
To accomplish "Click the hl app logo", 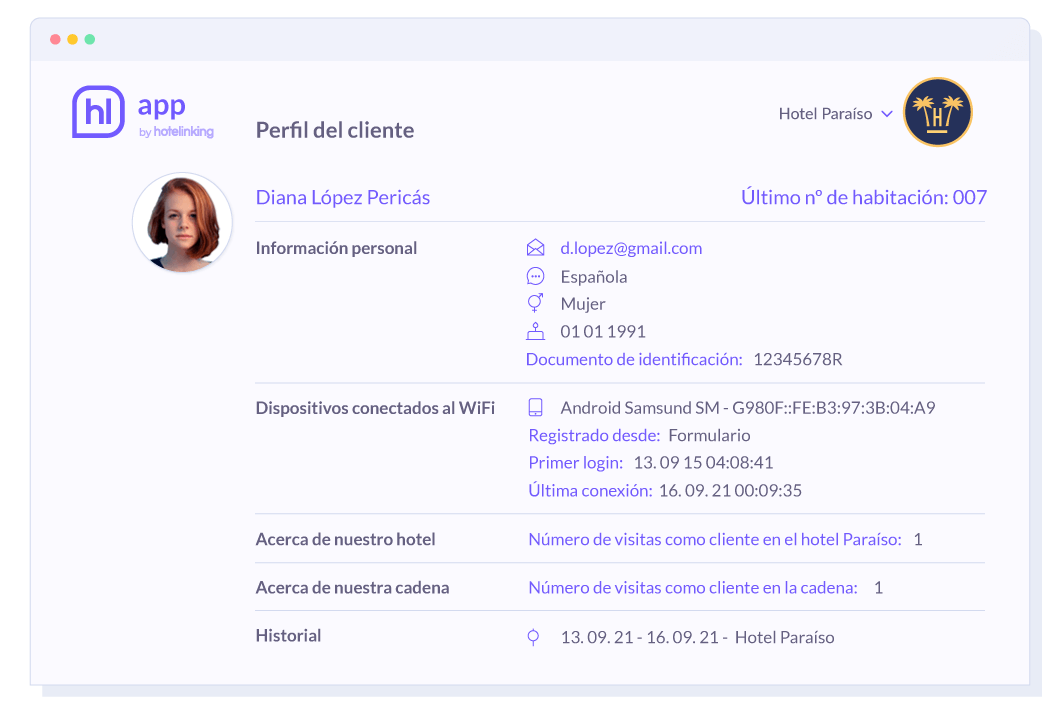I will pos(143,112).
